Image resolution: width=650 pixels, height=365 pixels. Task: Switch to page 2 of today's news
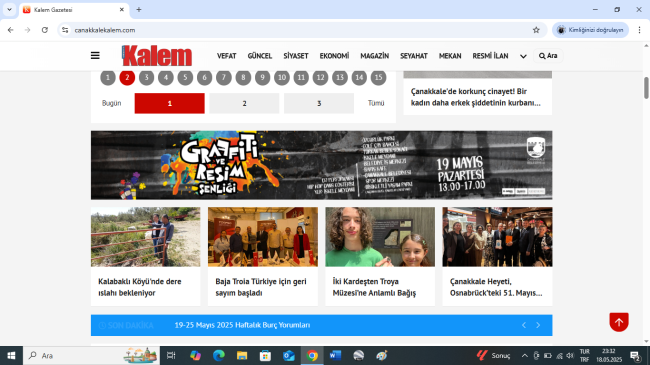coord(244,103)
